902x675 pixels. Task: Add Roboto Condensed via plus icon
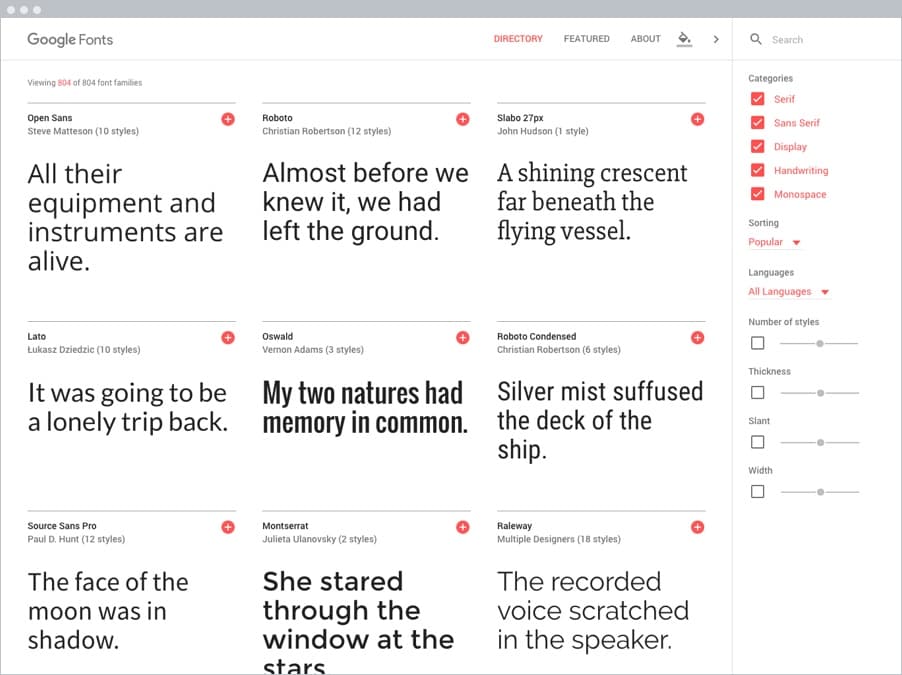click(697, 338)
